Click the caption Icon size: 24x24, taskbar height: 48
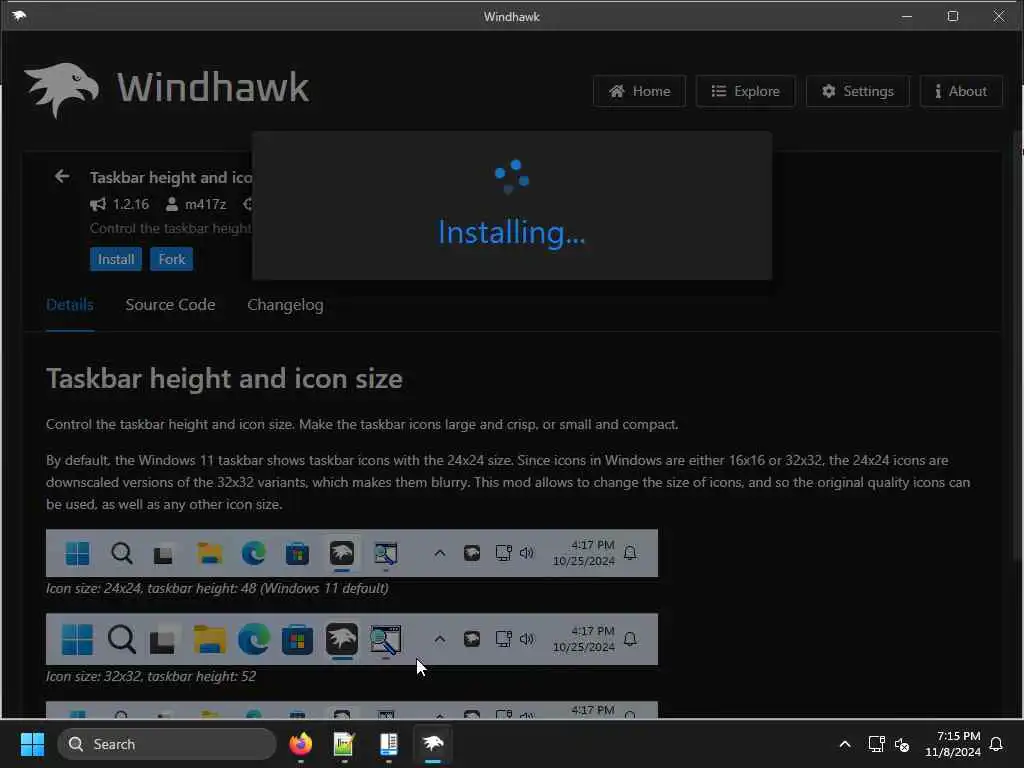The width and height of the screenshot is (1024, 768). click(217, 588)
